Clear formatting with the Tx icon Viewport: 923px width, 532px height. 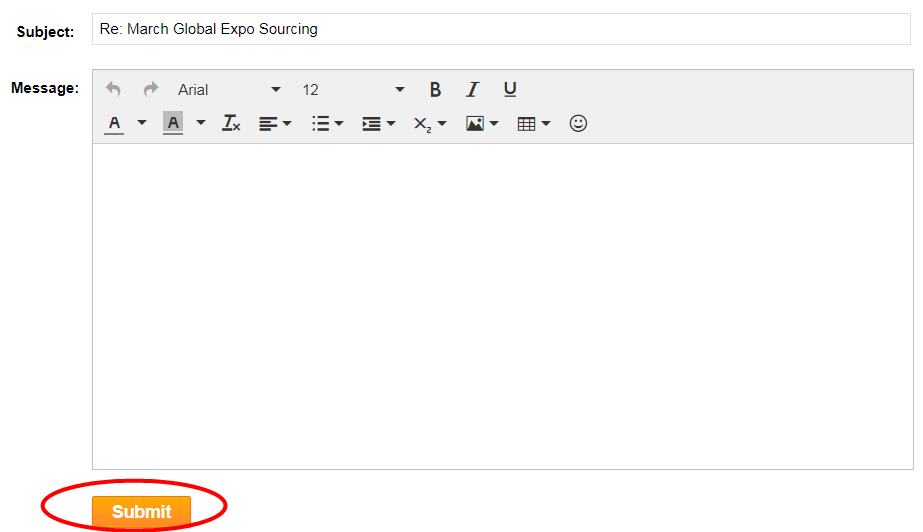(x=231, y=124)
